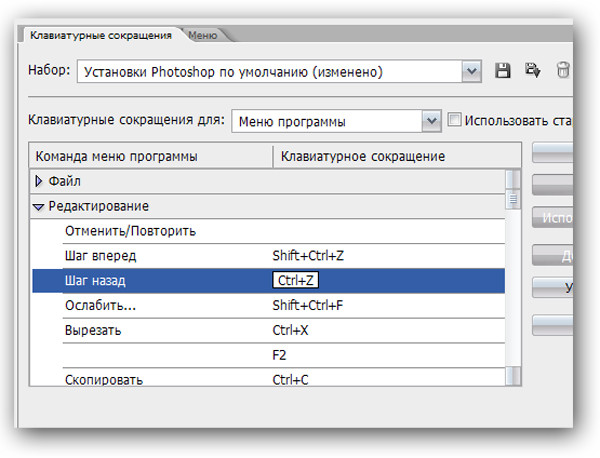Click the scrollbar thumb in command list
The image size is (600, 458).
(x=513, y=199)
